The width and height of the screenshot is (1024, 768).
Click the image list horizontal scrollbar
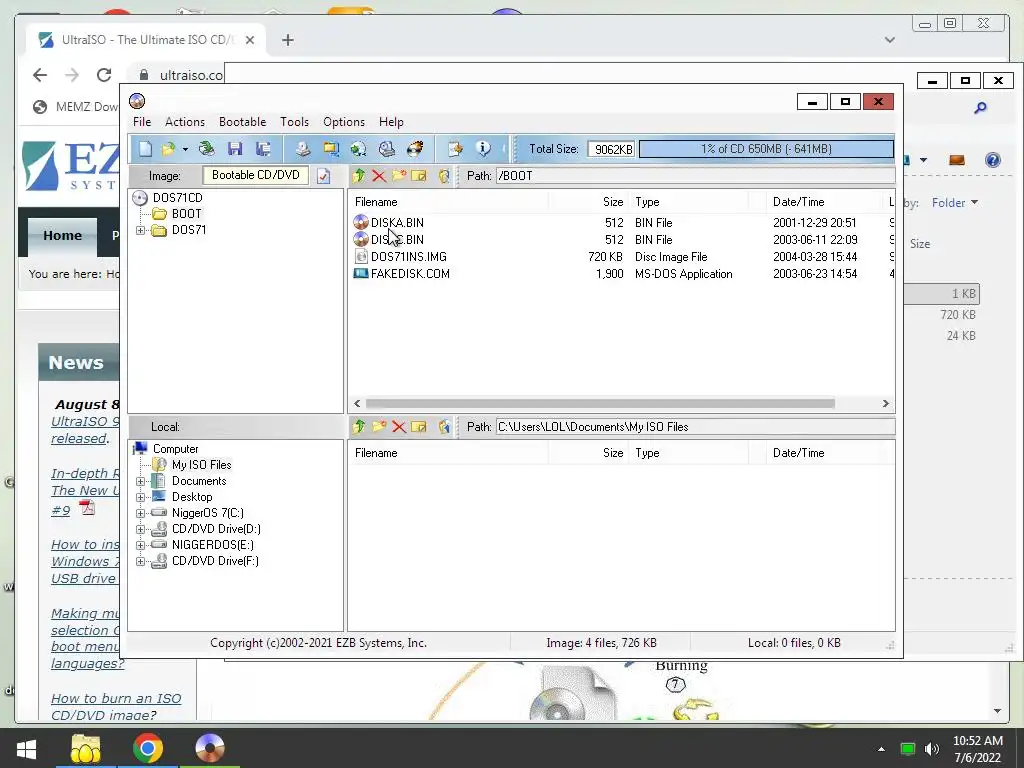(600, 404)
